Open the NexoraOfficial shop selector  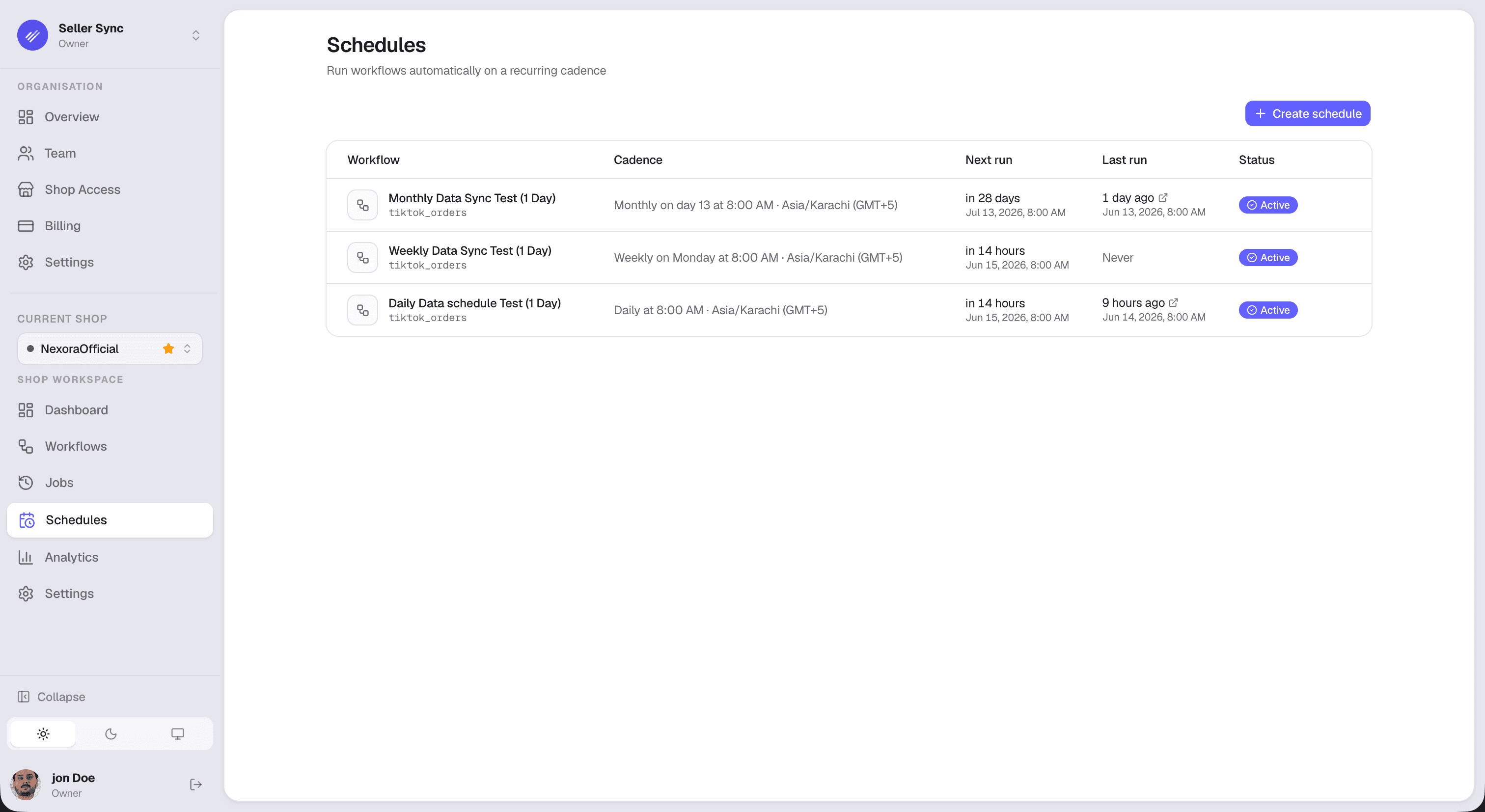click(110, 349)
